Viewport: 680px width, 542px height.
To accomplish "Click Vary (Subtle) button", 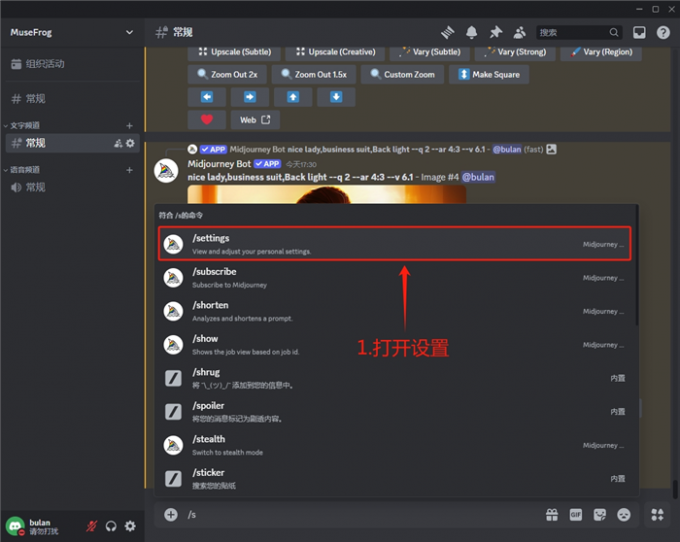I will coord(430,52).
